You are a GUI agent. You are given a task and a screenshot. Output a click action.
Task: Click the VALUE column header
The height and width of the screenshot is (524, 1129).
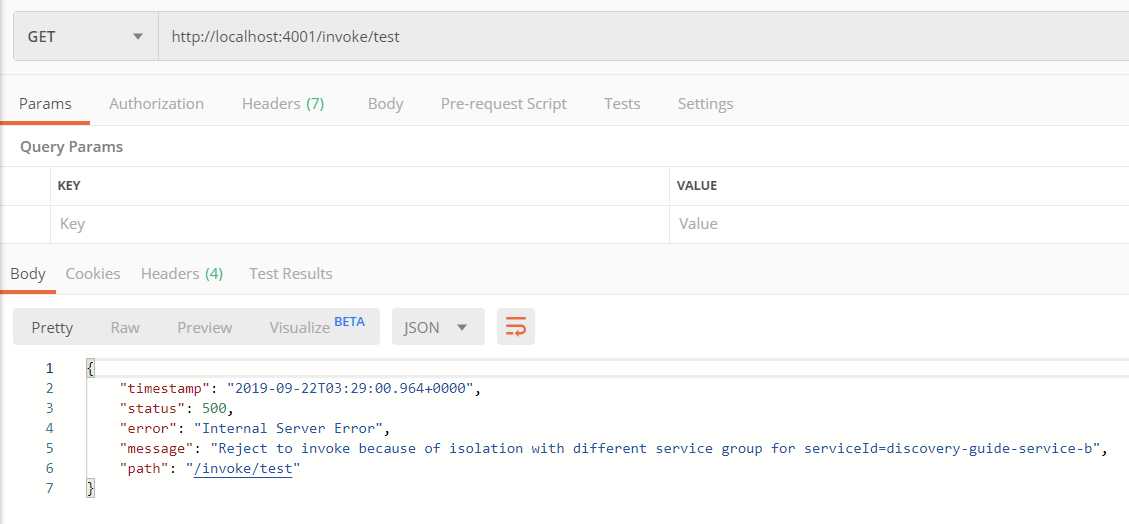(697, 186)
